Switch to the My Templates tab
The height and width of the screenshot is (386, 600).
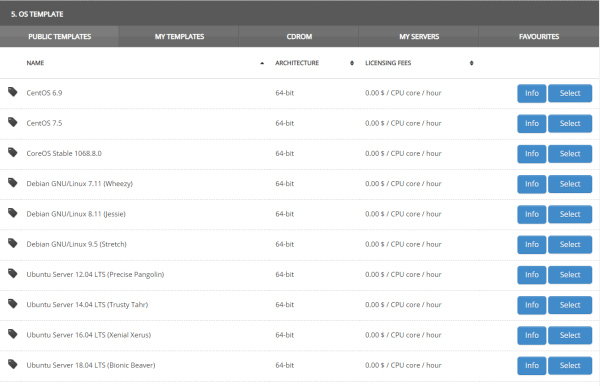click(x=179, y=37)
